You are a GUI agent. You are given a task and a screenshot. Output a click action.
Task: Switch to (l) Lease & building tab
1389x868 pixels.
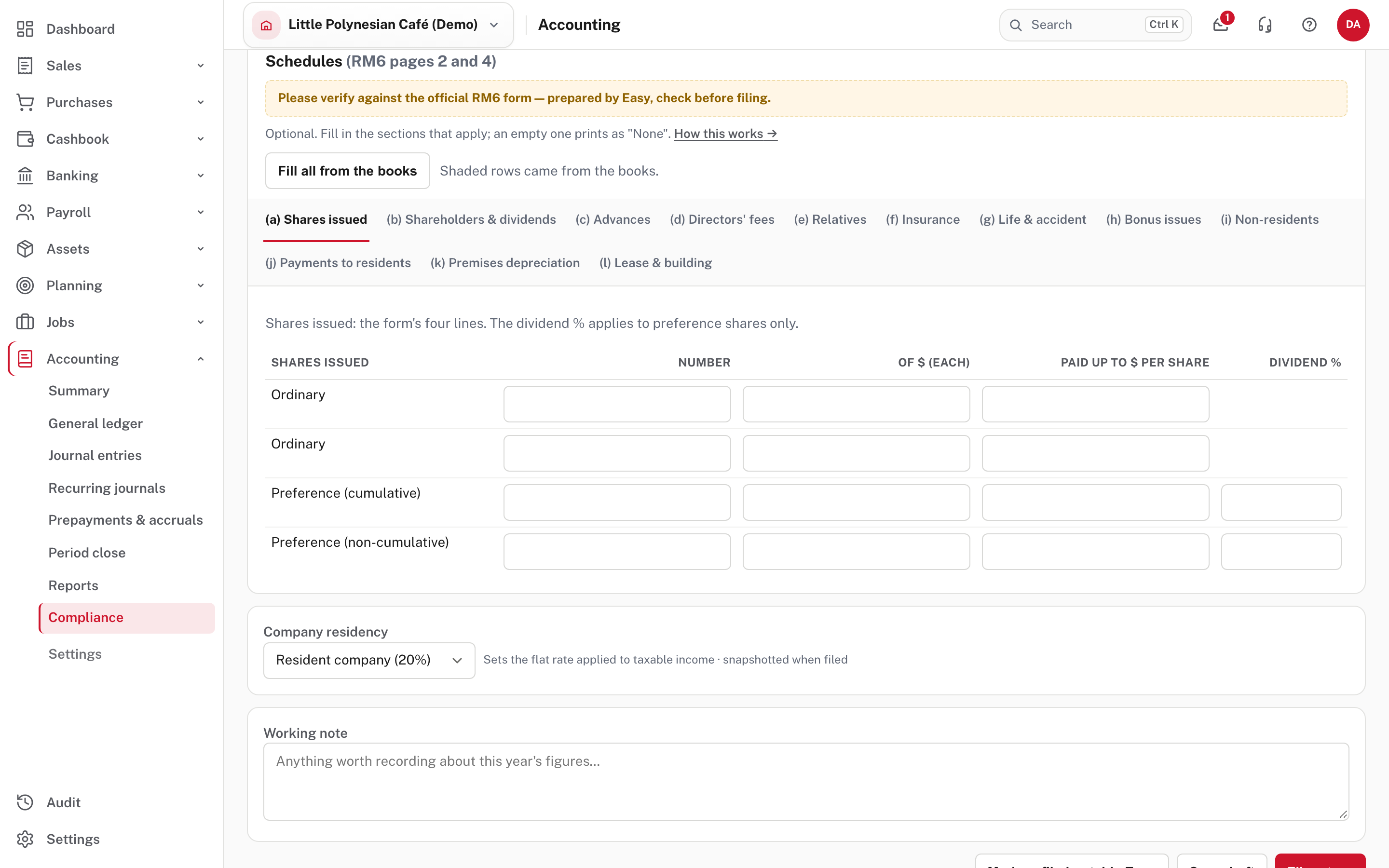[655, 263]
